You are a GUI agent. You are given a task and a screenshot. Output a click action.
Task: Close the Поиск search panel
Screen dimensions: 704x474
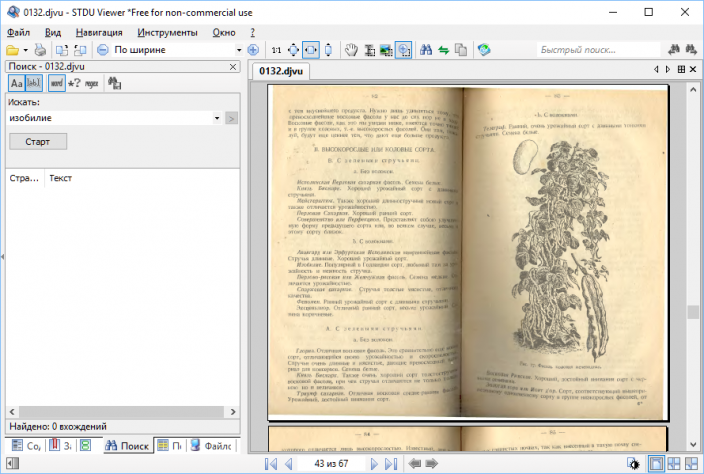coord(233,67)
